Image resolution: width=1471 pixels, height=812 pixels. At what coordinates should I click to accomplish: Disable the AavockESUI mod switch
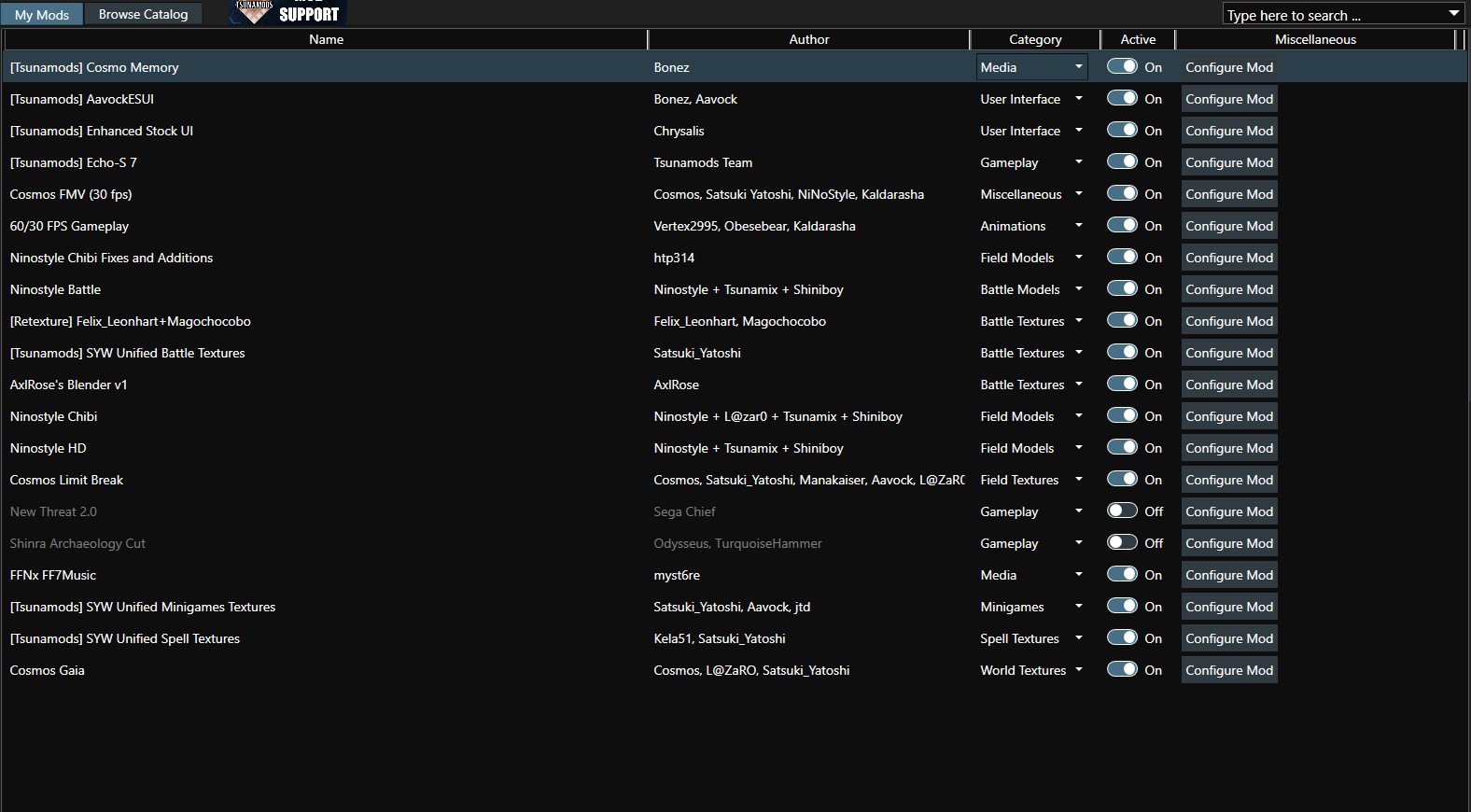click(1122, 99)
